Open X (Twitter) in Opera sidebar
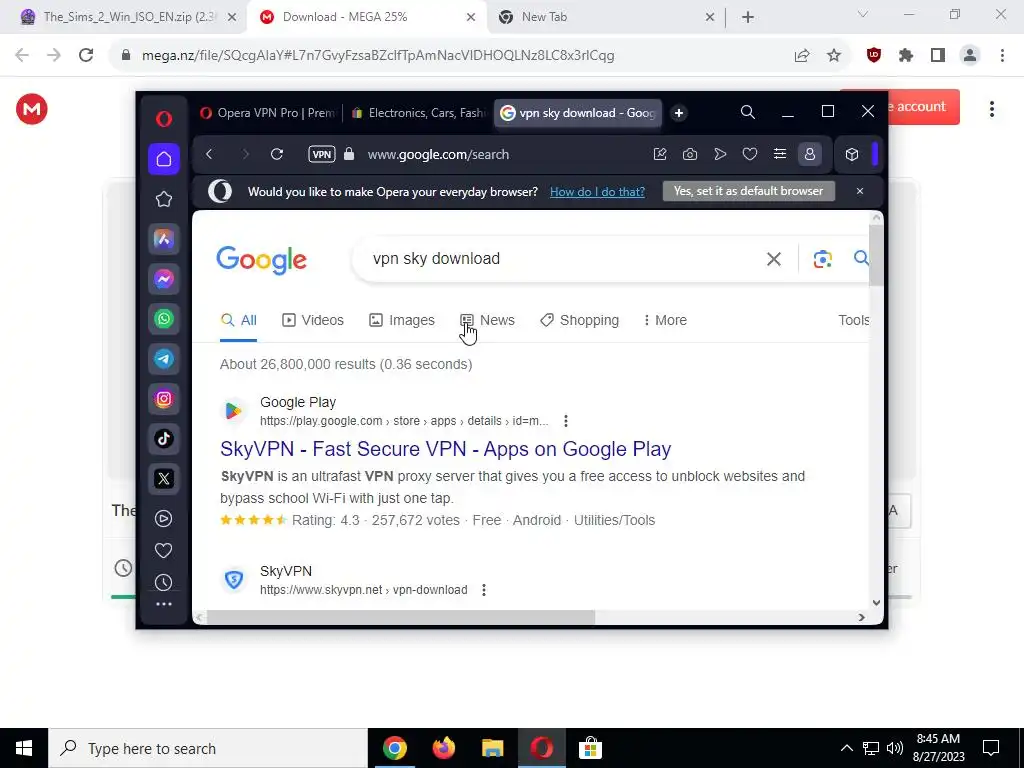Viewport: 1024px width, 768px height. point(163,479)
